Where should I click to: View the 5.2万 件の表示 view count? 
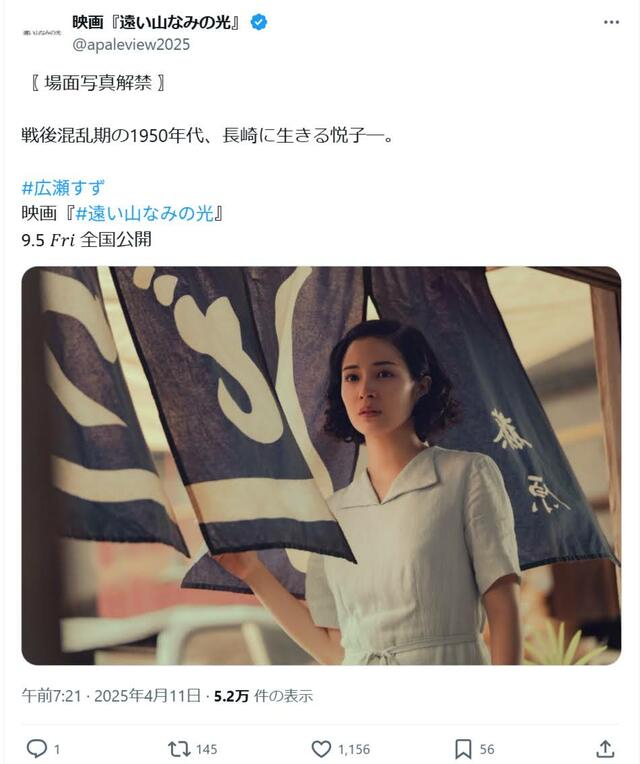click(x=264, y=695)
